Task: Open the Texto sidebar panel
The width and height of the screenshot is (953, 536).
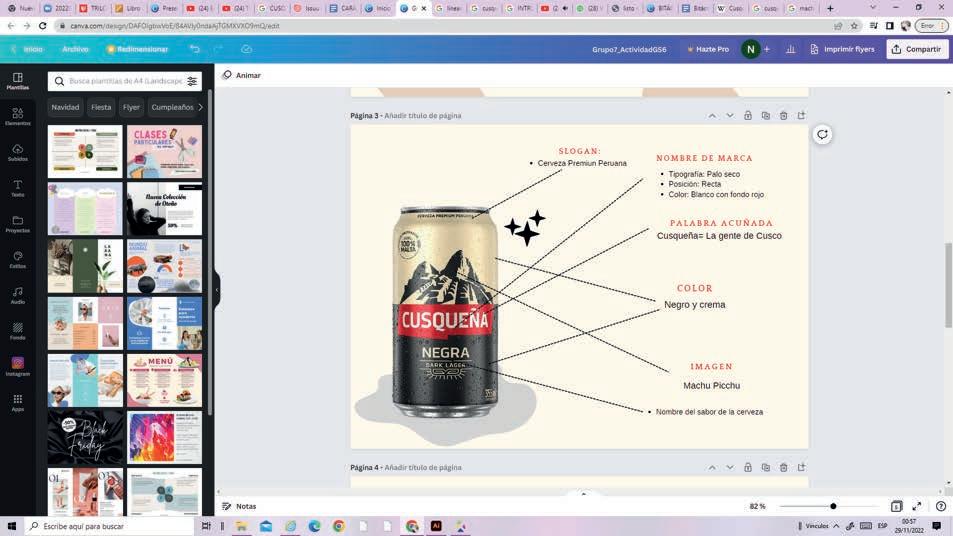Action: click(18, 188)
